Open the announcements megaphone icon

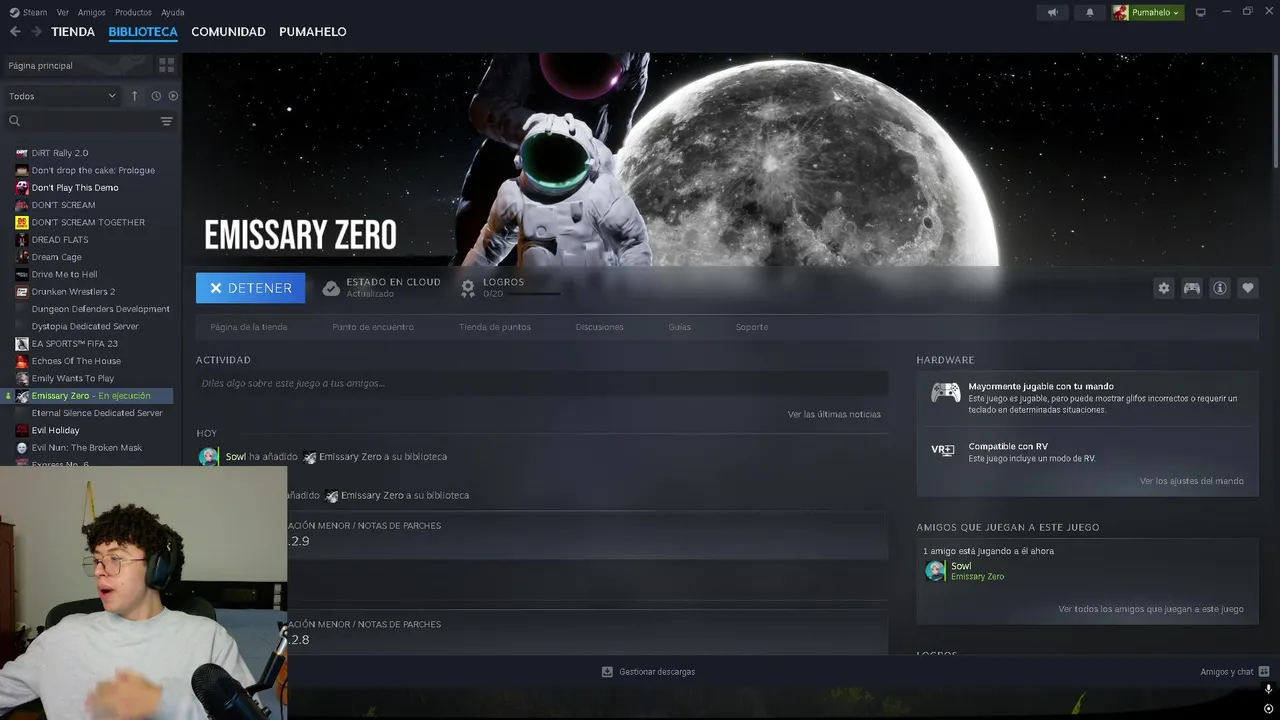coord(1052,12)
